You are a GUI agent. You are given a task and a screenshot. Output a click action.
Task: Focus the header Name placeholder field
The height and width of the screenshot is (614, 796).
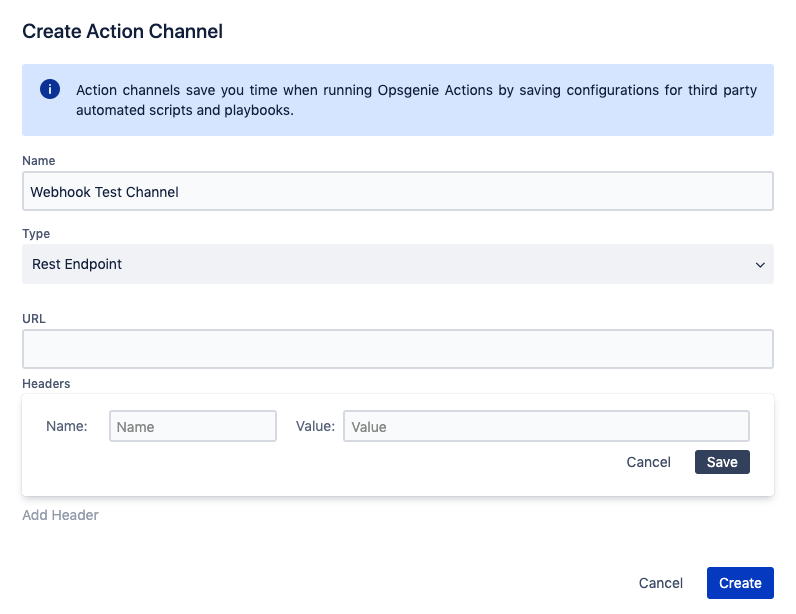point(193,426)
